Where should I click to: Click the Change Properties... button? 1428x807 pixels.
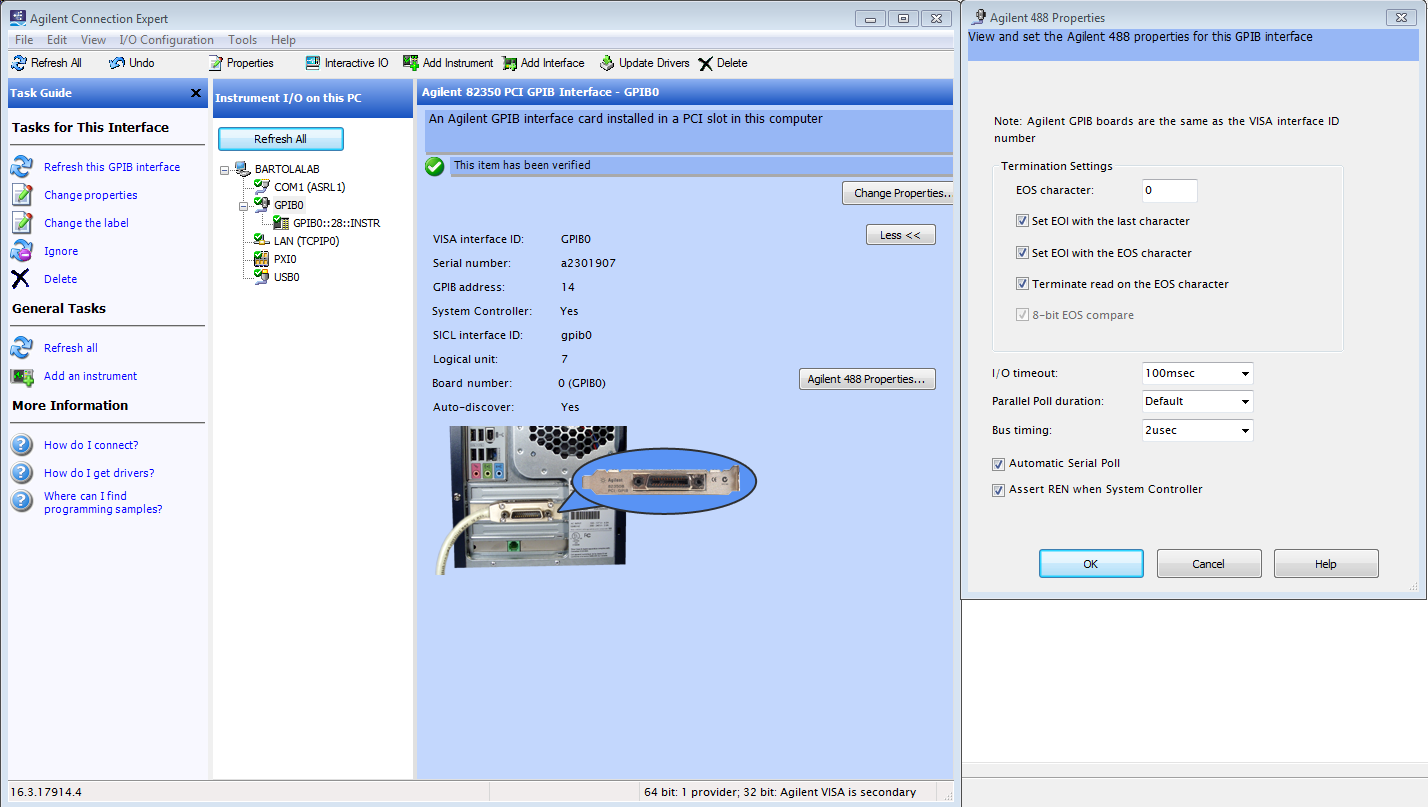[898, 193]
